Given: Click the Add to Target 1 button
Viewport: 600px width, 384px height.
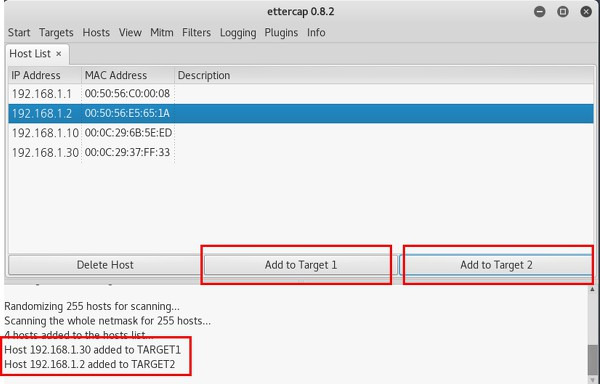Looking at the screenshot, I should [x=301, y=265].
